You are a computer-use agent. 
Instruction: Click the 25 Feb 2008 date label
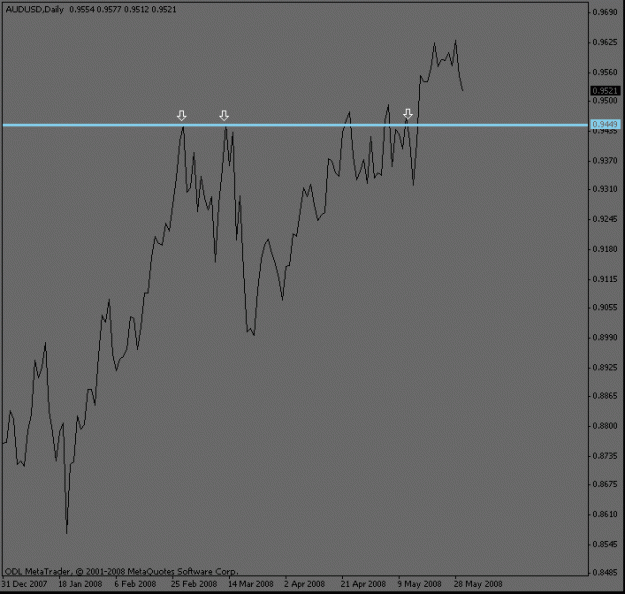pyautogui.click(x=194, y=584)
